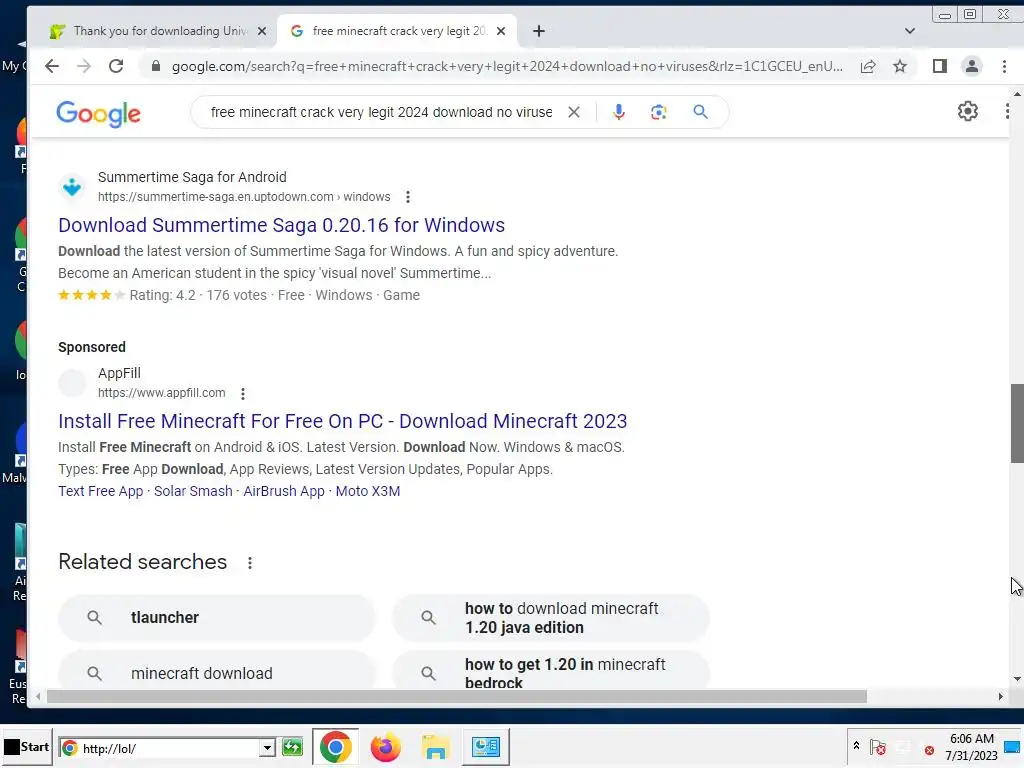The width and height of the screenshot is (1024, 768).
Task: Click the scroll-right arrow on horizontal scrollbar
Action: [x=1000, y=697]
